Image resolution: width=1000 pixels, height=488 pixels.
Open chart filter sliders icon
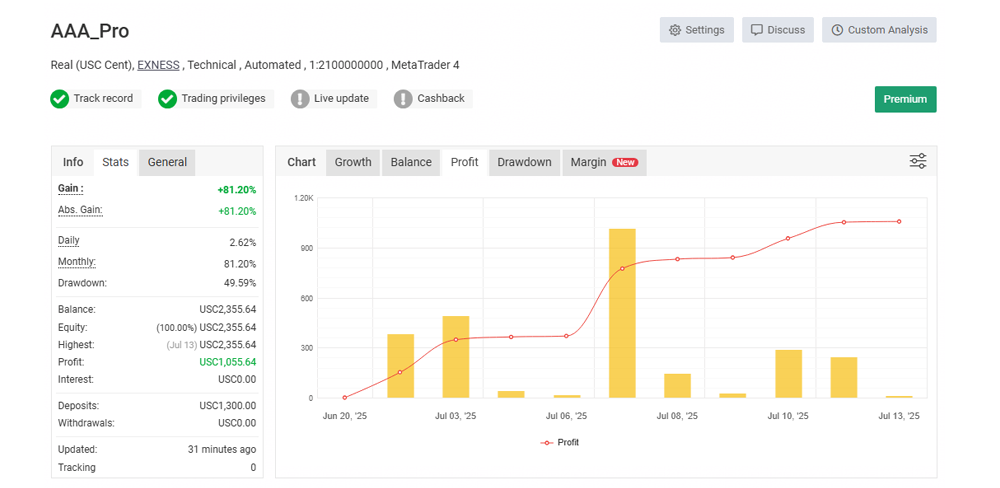(917, 161)
